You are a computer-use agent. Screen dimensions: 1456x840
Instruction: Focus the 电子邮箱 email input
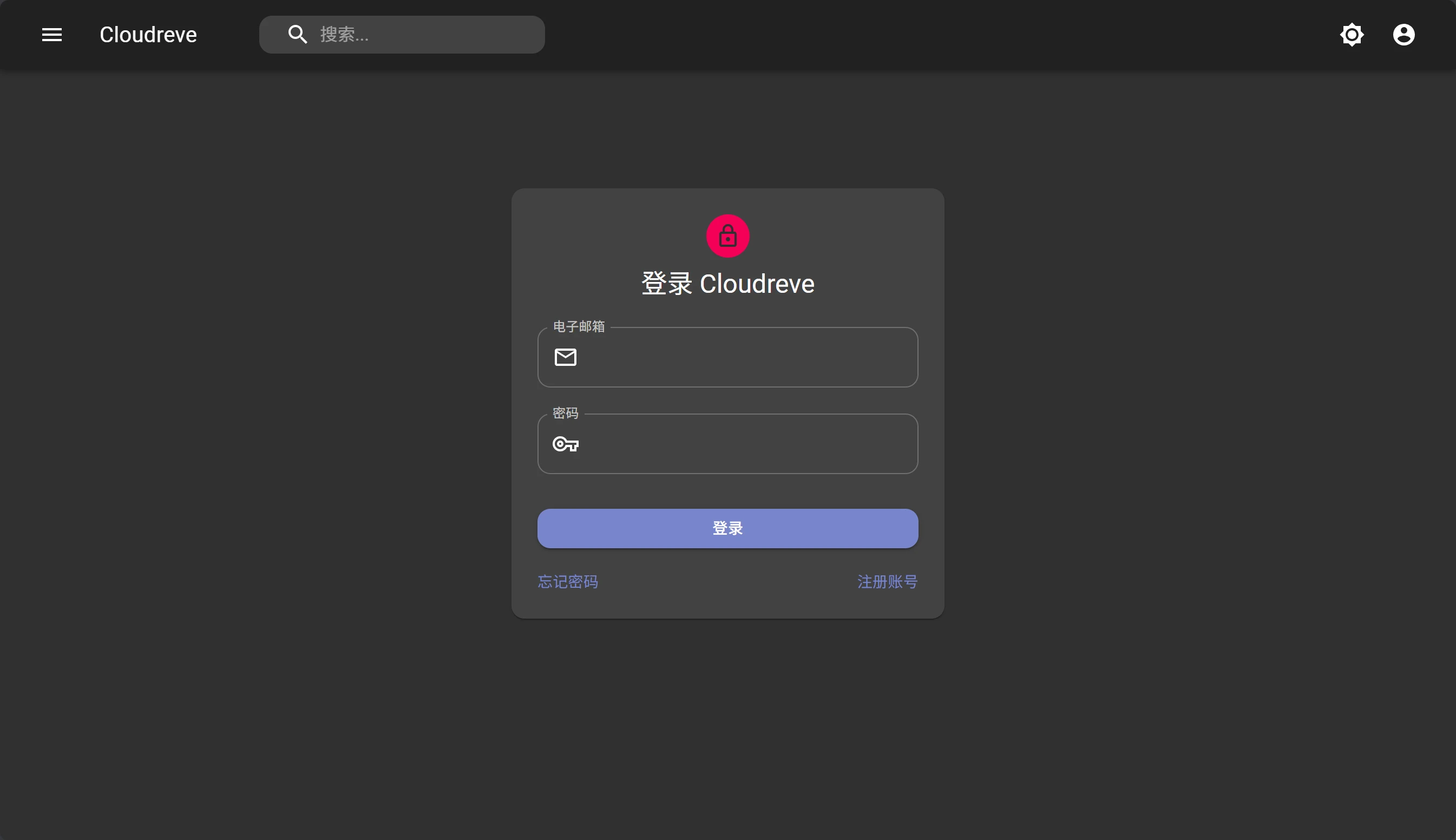point(744,357)
